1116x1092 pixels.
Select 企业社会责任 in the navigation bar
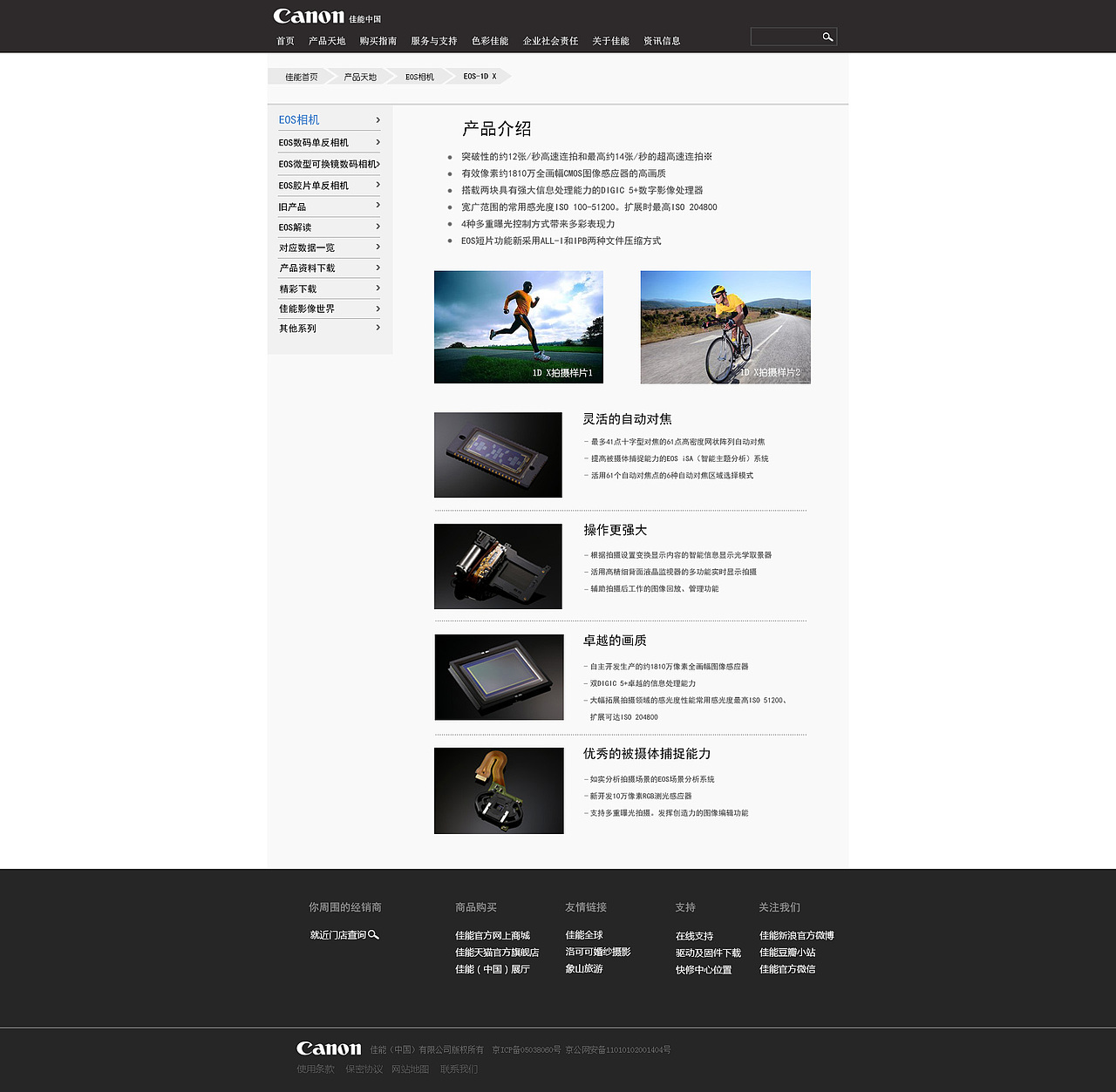(550, 41)
